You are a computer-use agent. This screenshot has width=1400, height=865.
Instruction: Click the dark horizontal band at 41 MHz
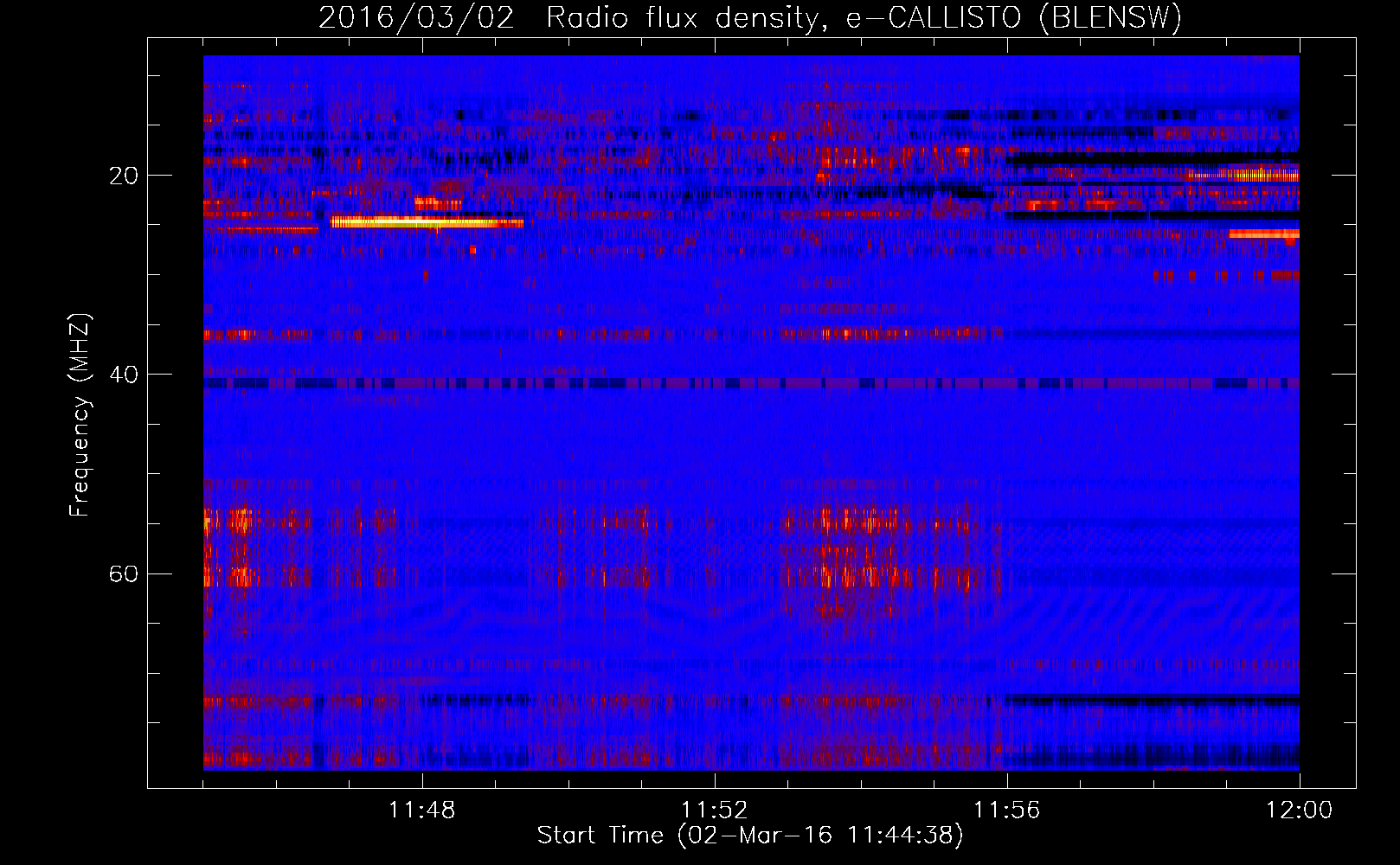click(751, 382)
